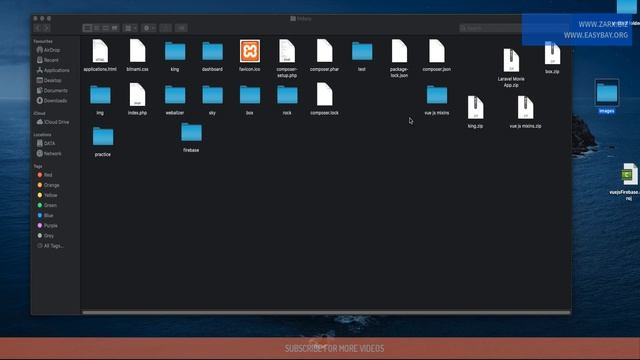
Task: Select the test folder
Action: [362, 55]
